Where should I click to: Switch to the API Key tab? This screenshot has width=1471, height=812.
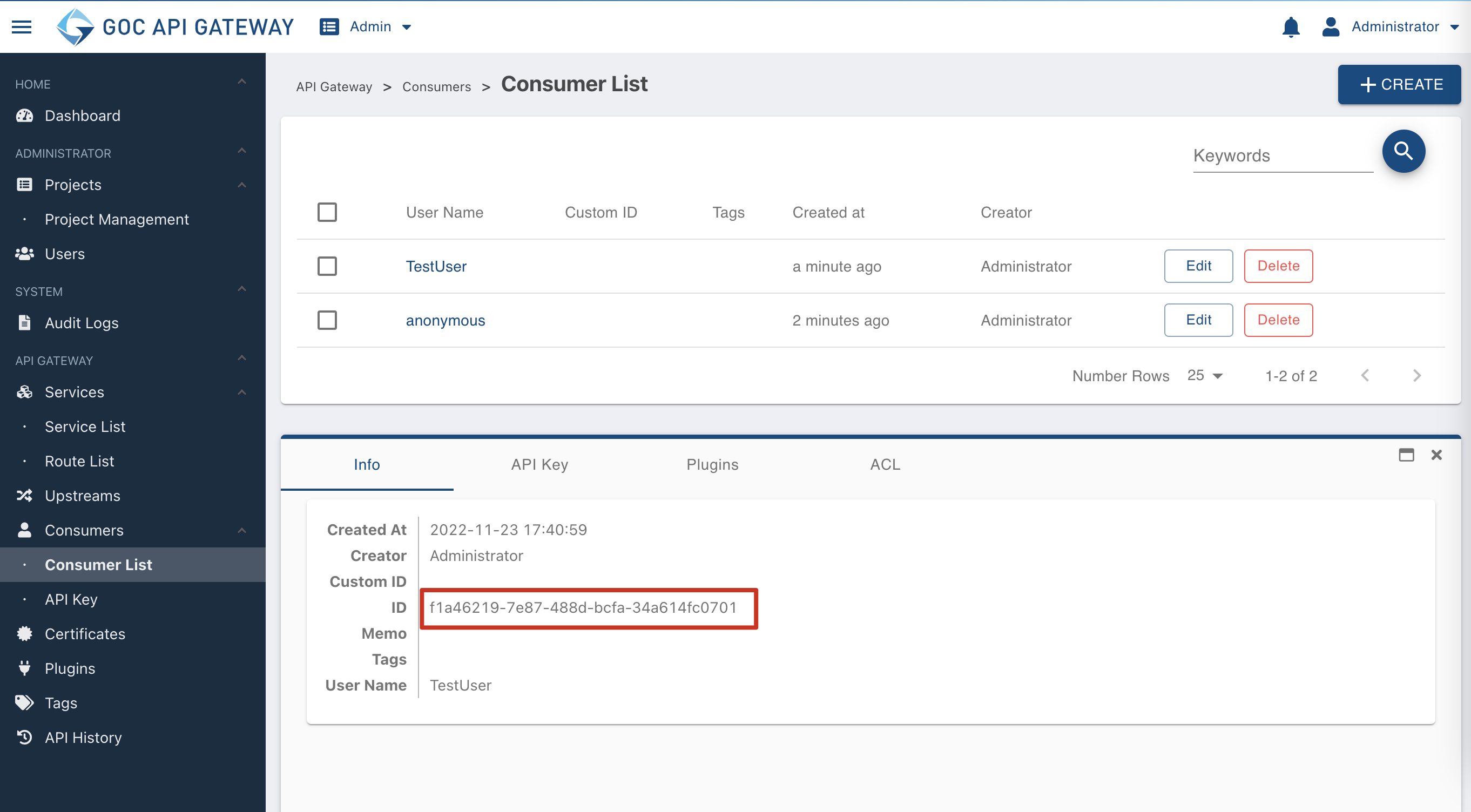pos(539,464)
